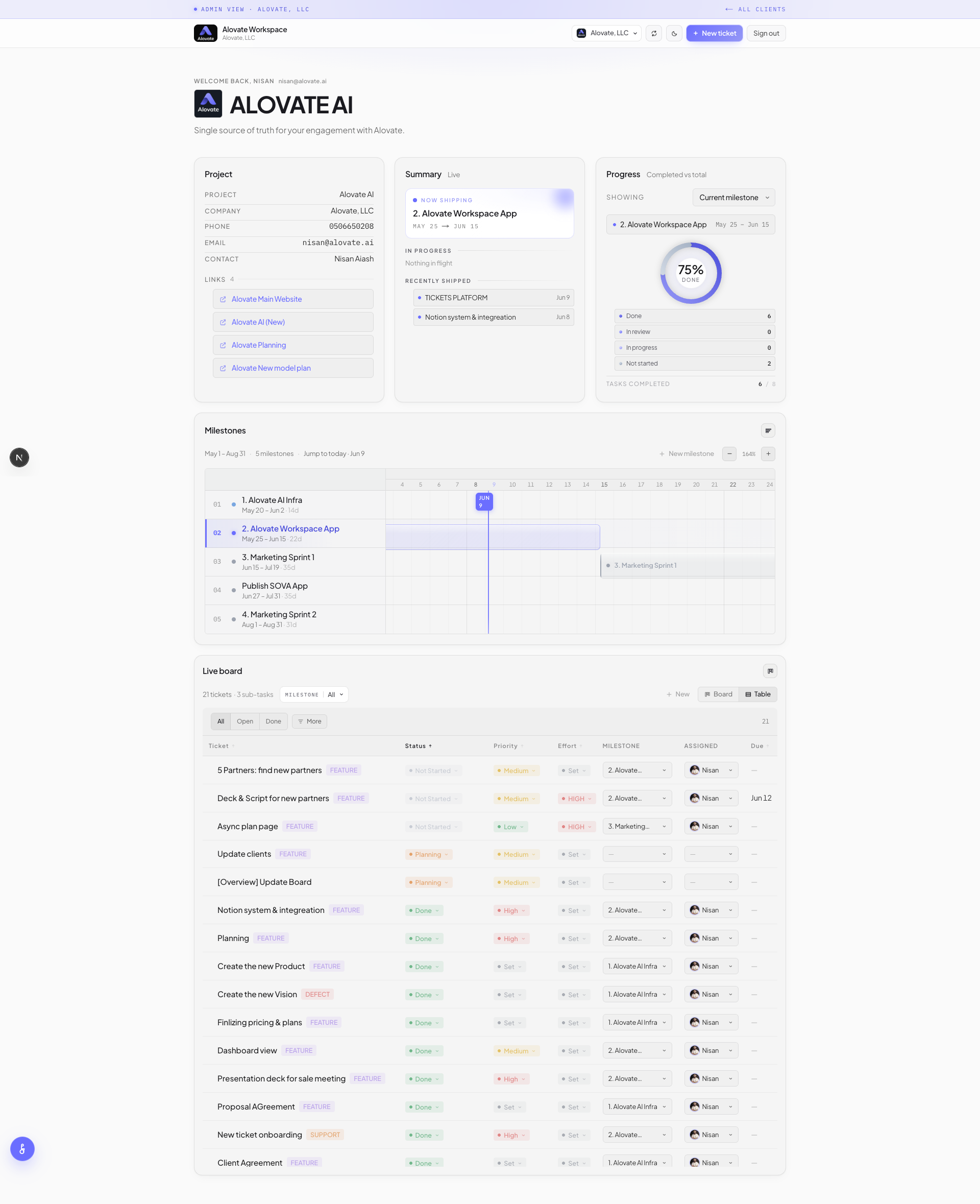Image resolution: width=980 pixels, height=1204 pixels.
Task: Sort table by Ticket column
Action: tap(222, 746)
